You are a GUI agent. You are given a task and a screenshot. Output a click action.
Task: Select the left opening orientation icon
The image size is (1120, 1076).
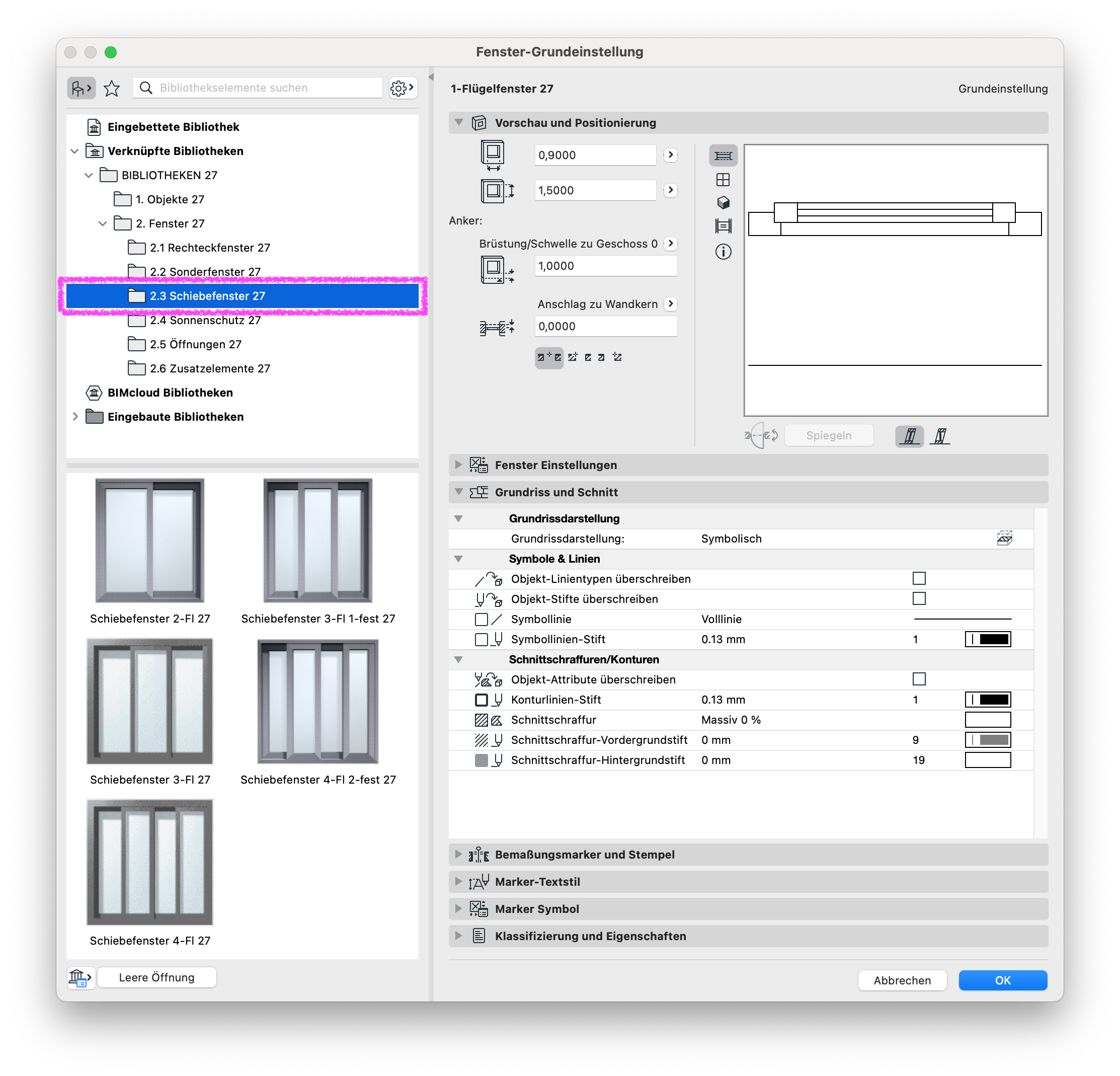pyautogui.click(x=909, y=436)
